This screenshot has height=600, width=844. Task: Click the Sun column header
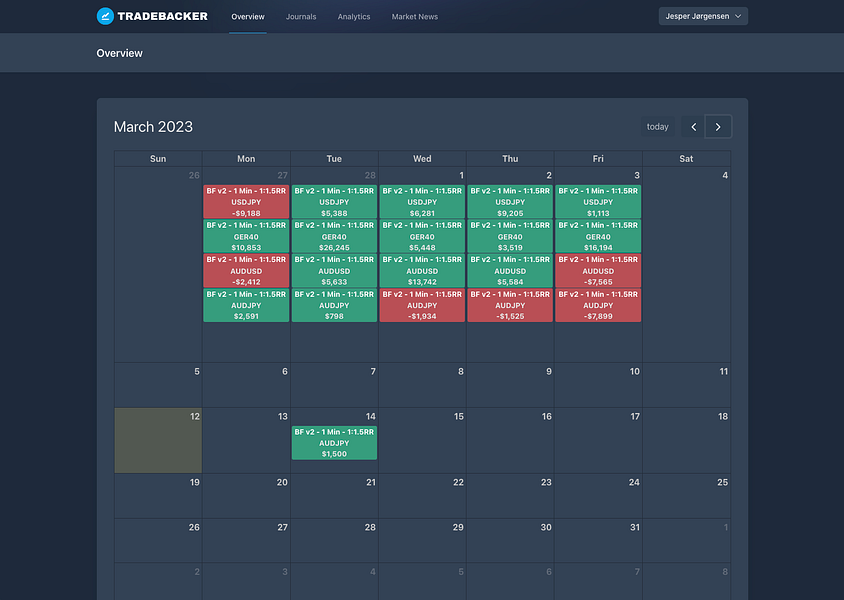[158, 159]
